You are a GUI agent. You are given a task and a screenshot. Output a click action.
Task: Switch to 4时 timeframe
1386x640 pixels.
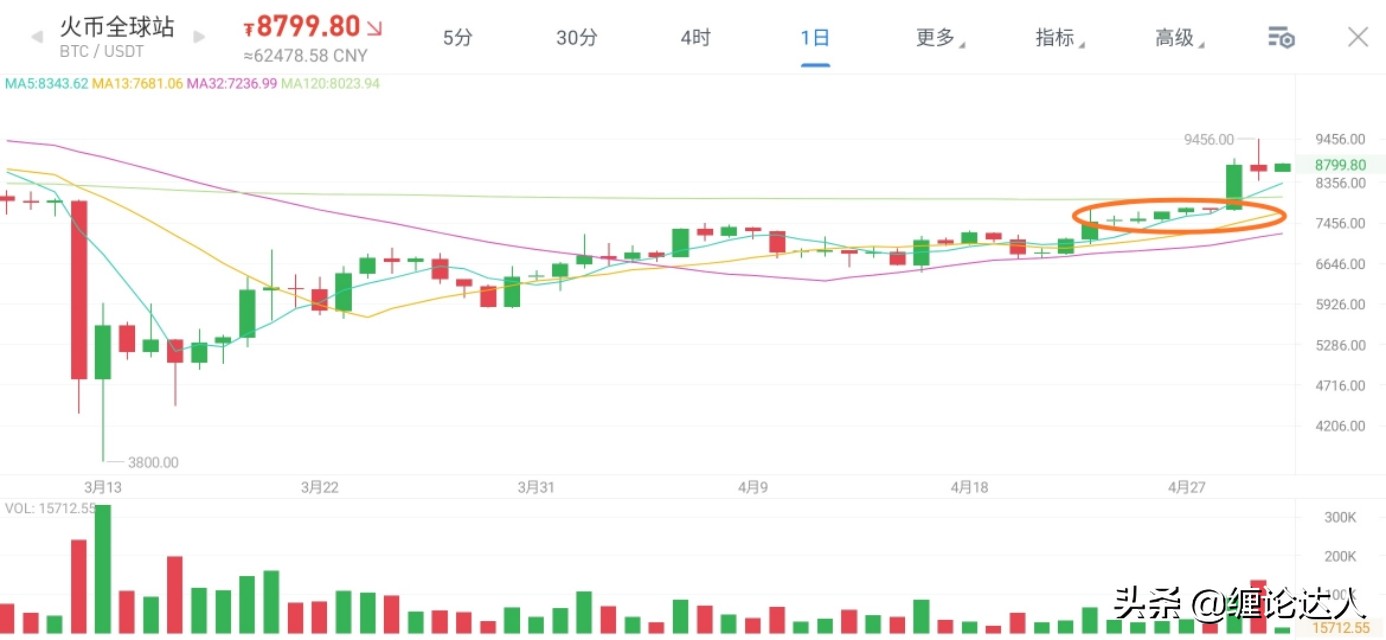[695, 38]
